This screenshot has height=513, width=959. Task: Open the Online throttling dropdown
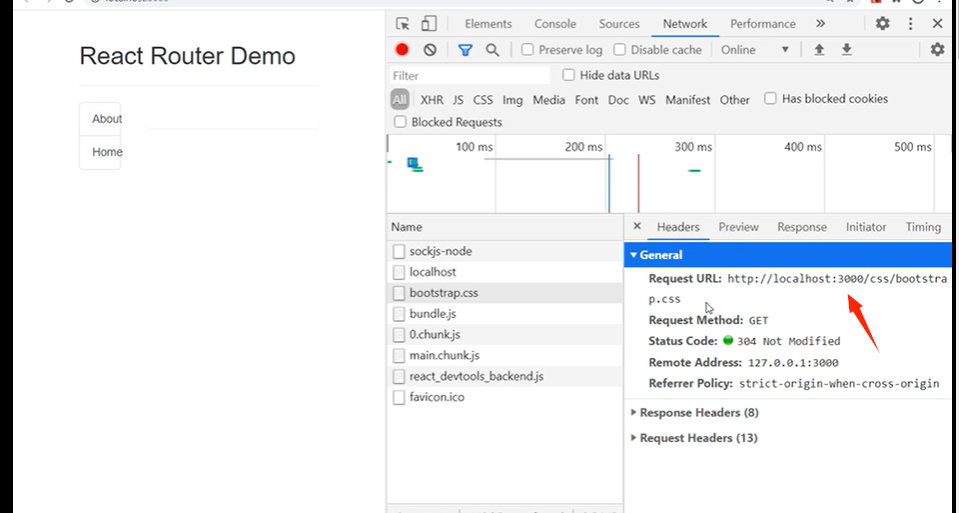pos(755,50)
